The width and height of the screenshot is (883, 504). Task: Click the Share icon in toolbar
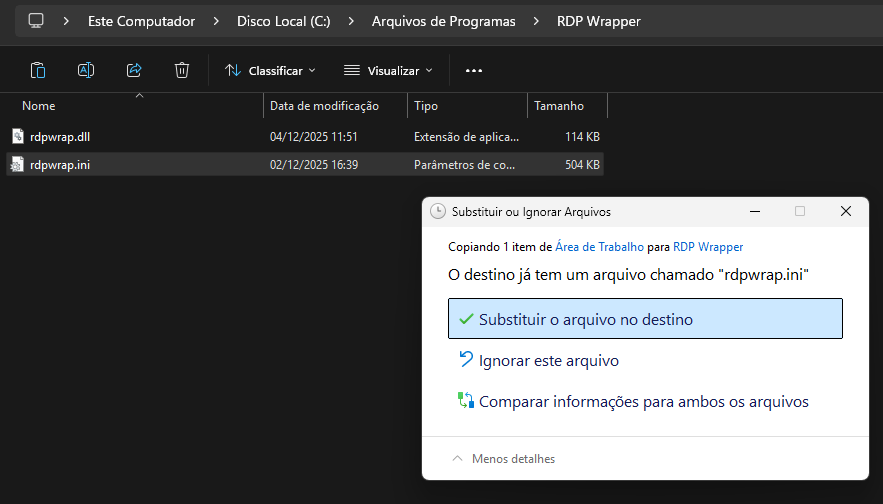pyautogui.click(x=134, y=70)
